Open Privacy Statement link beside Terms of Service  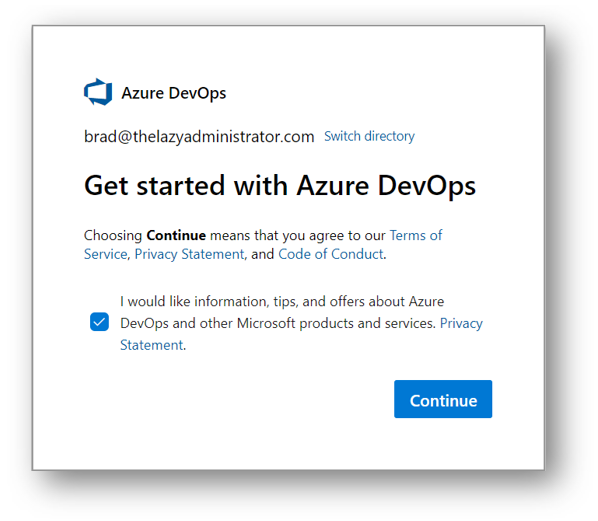[190, 254]
